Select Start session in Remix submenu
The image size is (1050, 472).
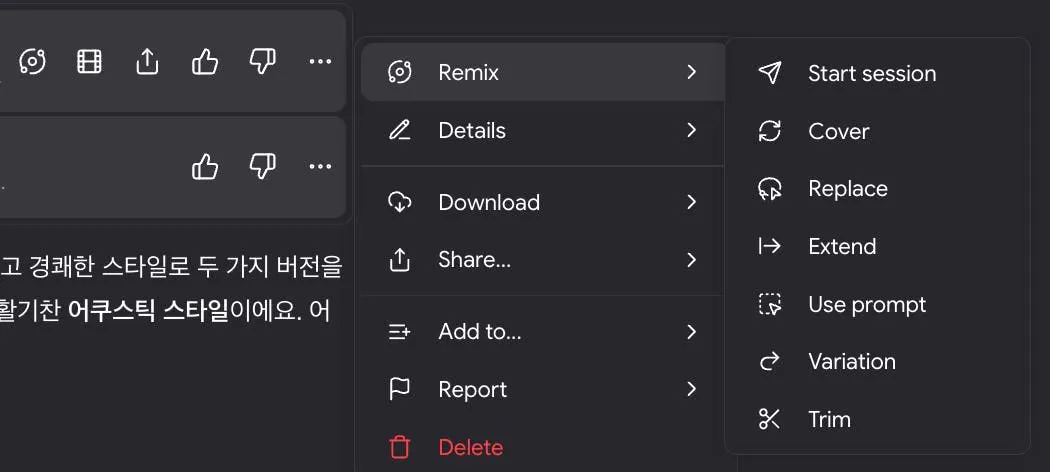(x=877, y=73)
